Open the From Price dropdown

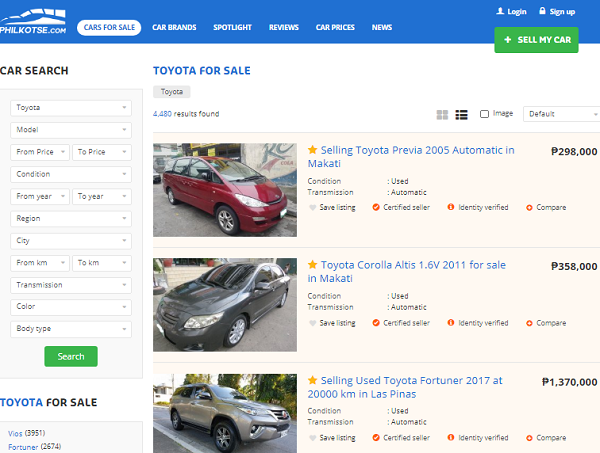click(40, 152)
